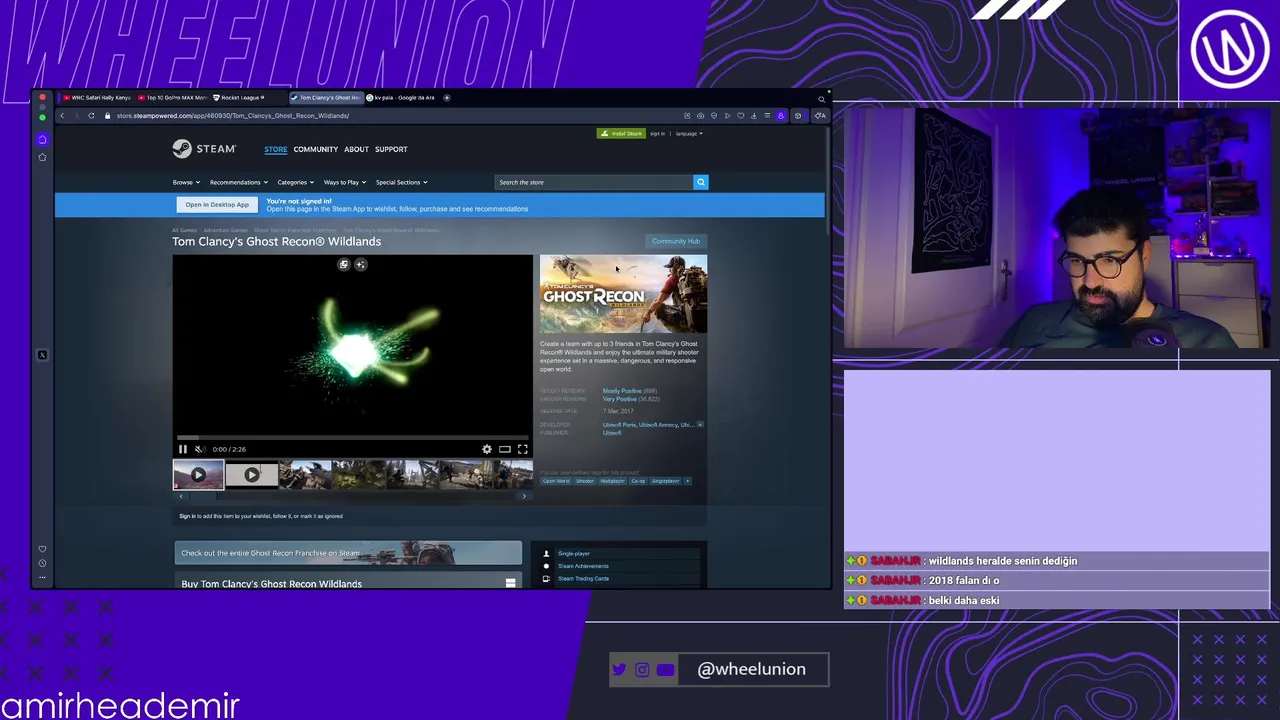Toggle theater mode on the trailer
This screenshot has height=720, width=1280.
pos(505,449)
